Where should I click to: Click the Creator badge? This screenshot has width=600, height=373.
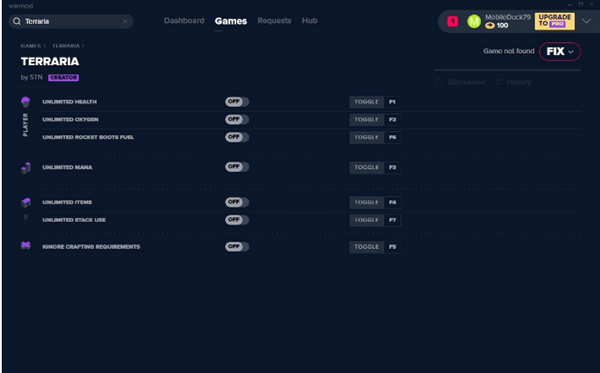click(x=64, y=78)
